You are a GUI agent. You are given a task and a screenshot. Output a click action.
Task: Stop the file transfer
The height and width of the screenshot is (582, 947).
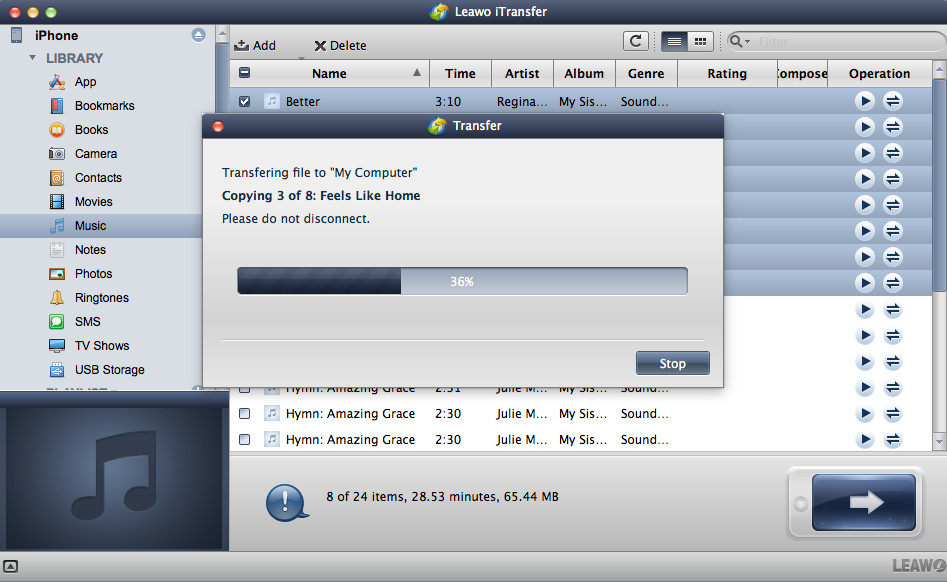[672, 363]
